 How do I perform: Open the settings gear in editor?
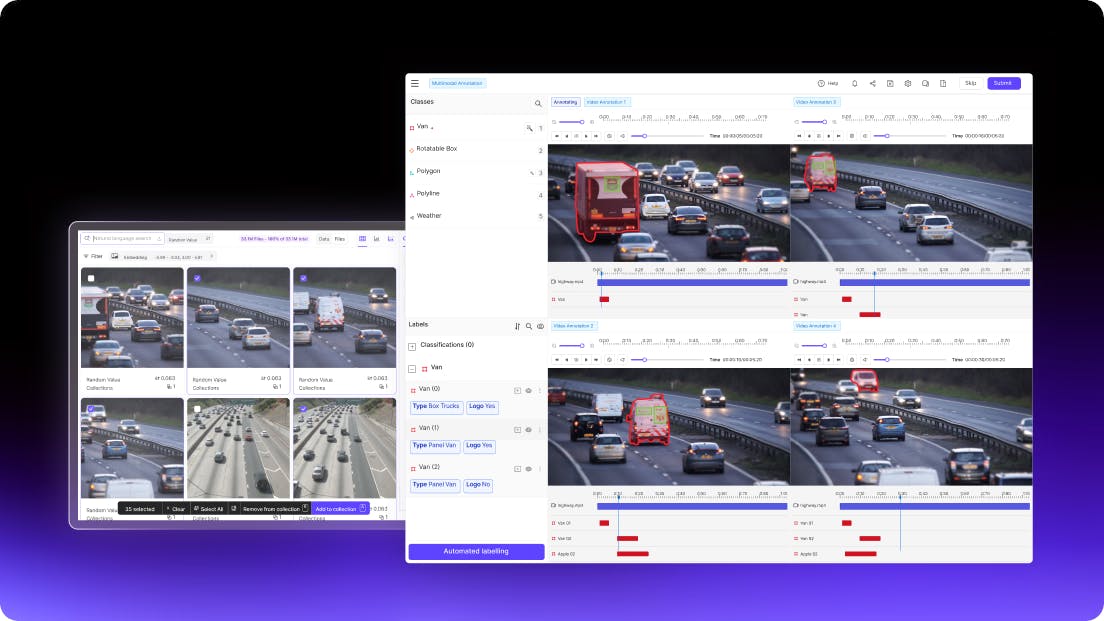point(908,83)
